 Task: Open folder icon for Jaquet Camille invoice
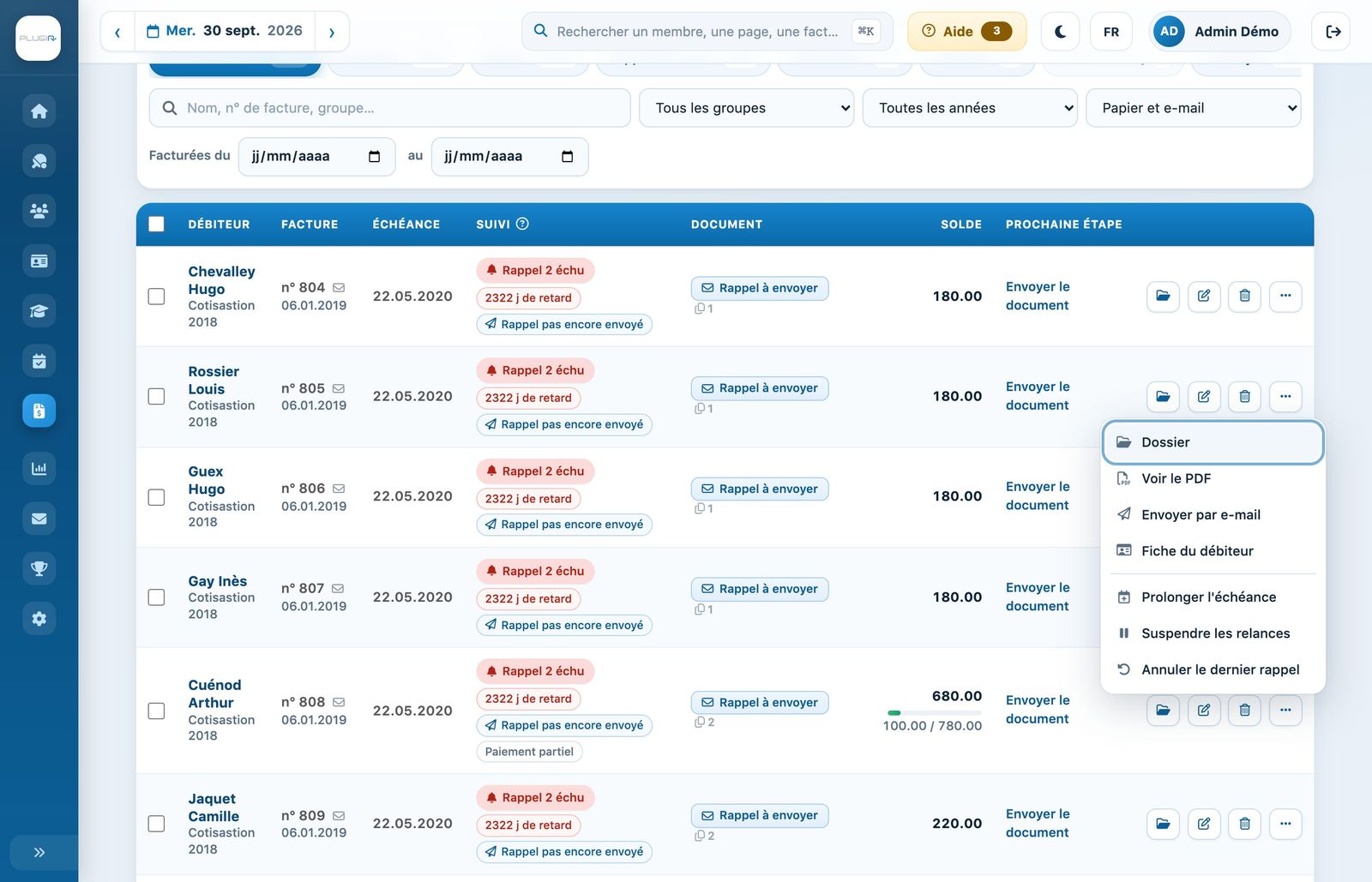tap(1163, 824)
